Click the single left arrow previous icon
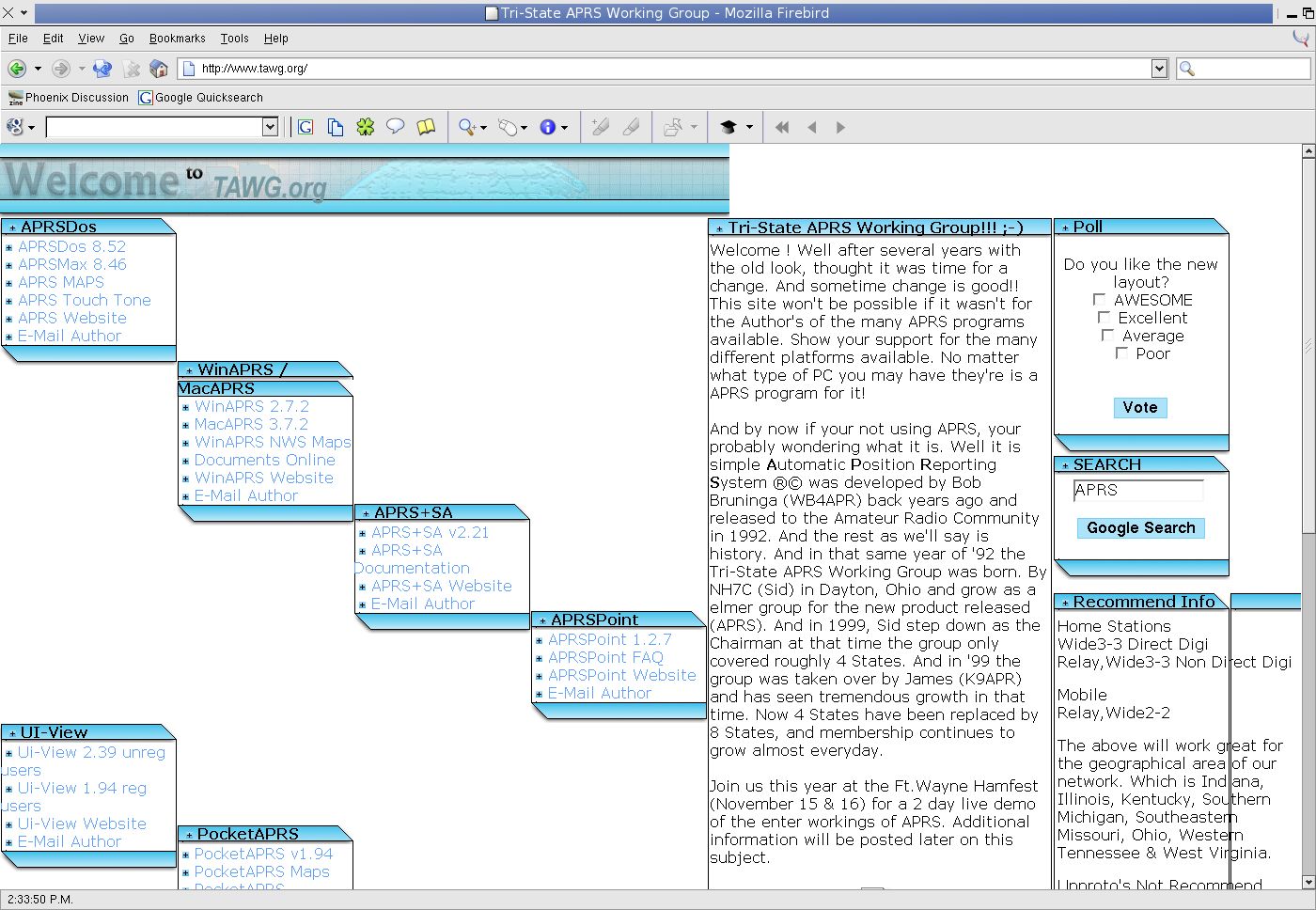This screenshot has width=1316, height=910. coord(811,127)
